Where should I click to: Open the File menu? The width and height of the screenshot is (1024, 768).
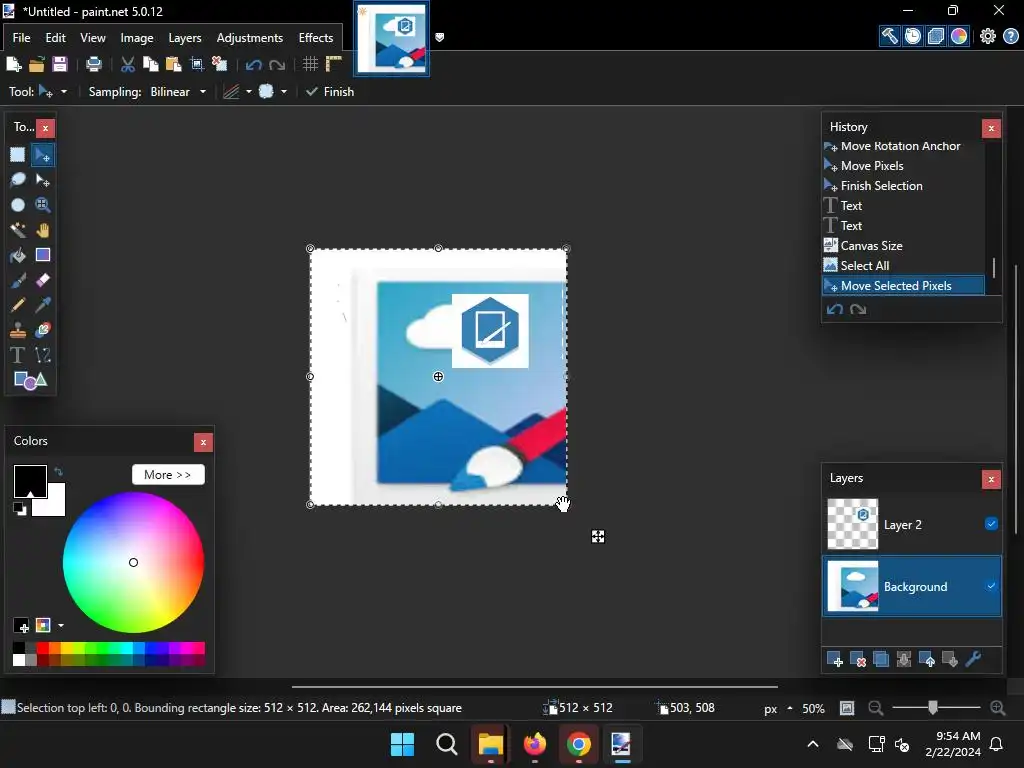(22, 38)
